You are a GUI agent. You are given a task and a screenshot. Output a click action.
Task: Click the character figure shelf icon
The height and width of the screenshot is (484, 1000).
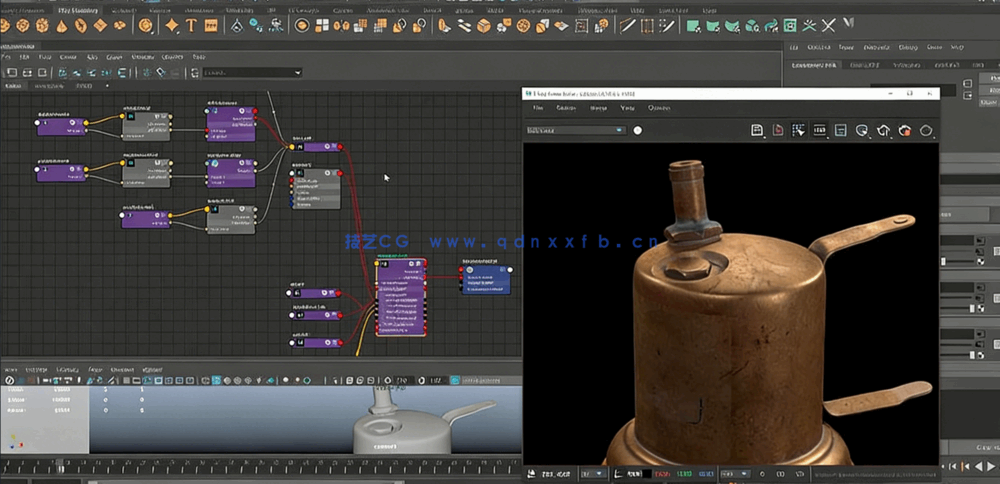coord(276,26)
